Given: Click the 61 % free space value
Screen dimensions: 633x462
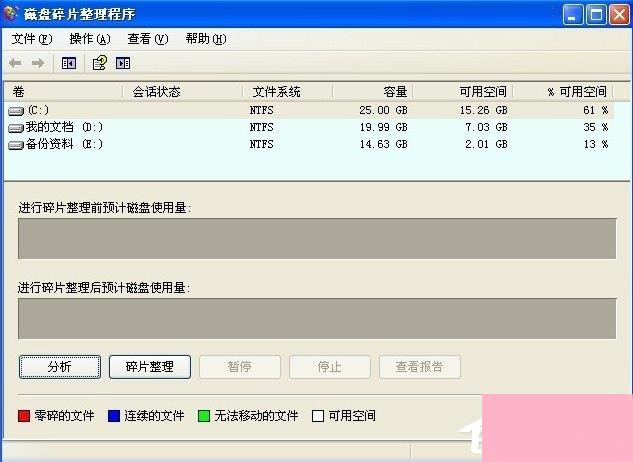Looking at the screenshot, I should (x=596, y=110).
